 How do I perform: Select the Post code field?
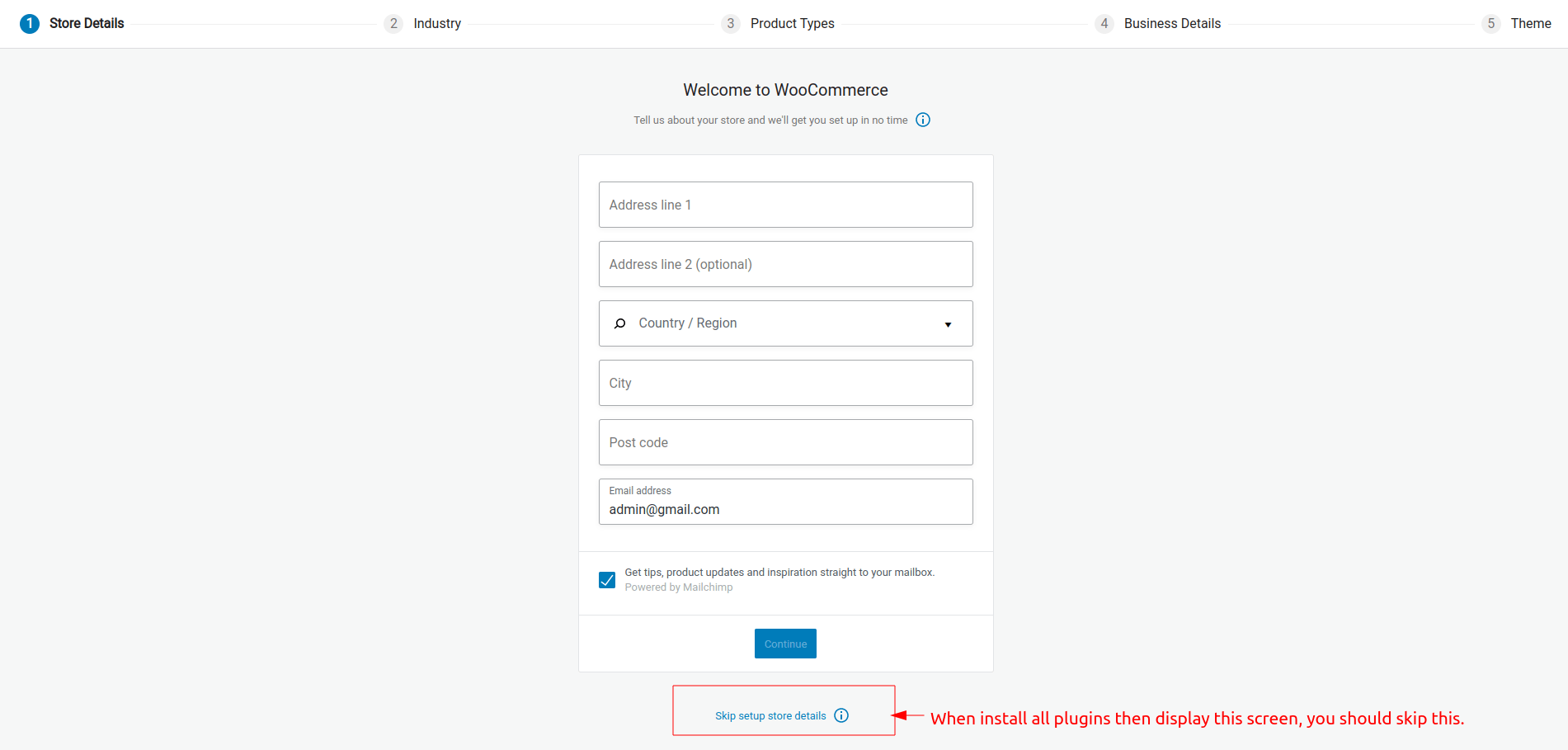click(785, 442)
